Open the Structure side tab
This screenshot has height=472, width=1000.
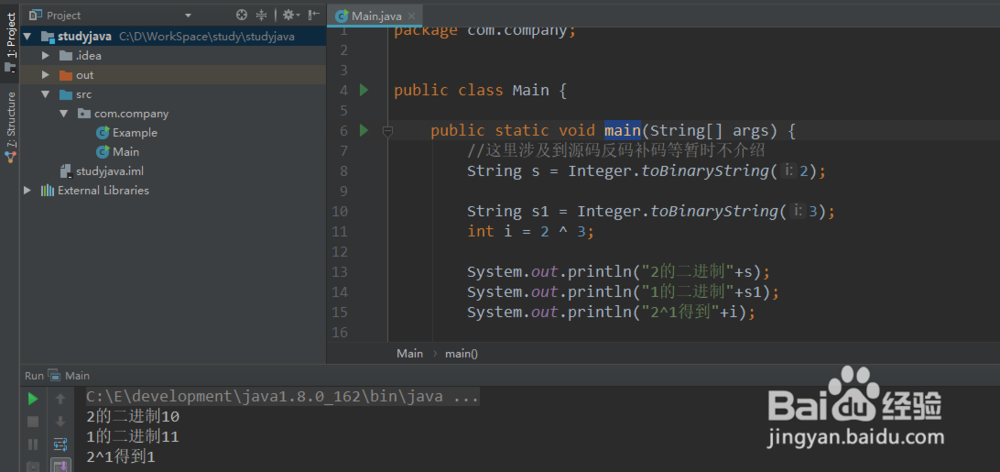pyautogui.click(x=10, y=127)
